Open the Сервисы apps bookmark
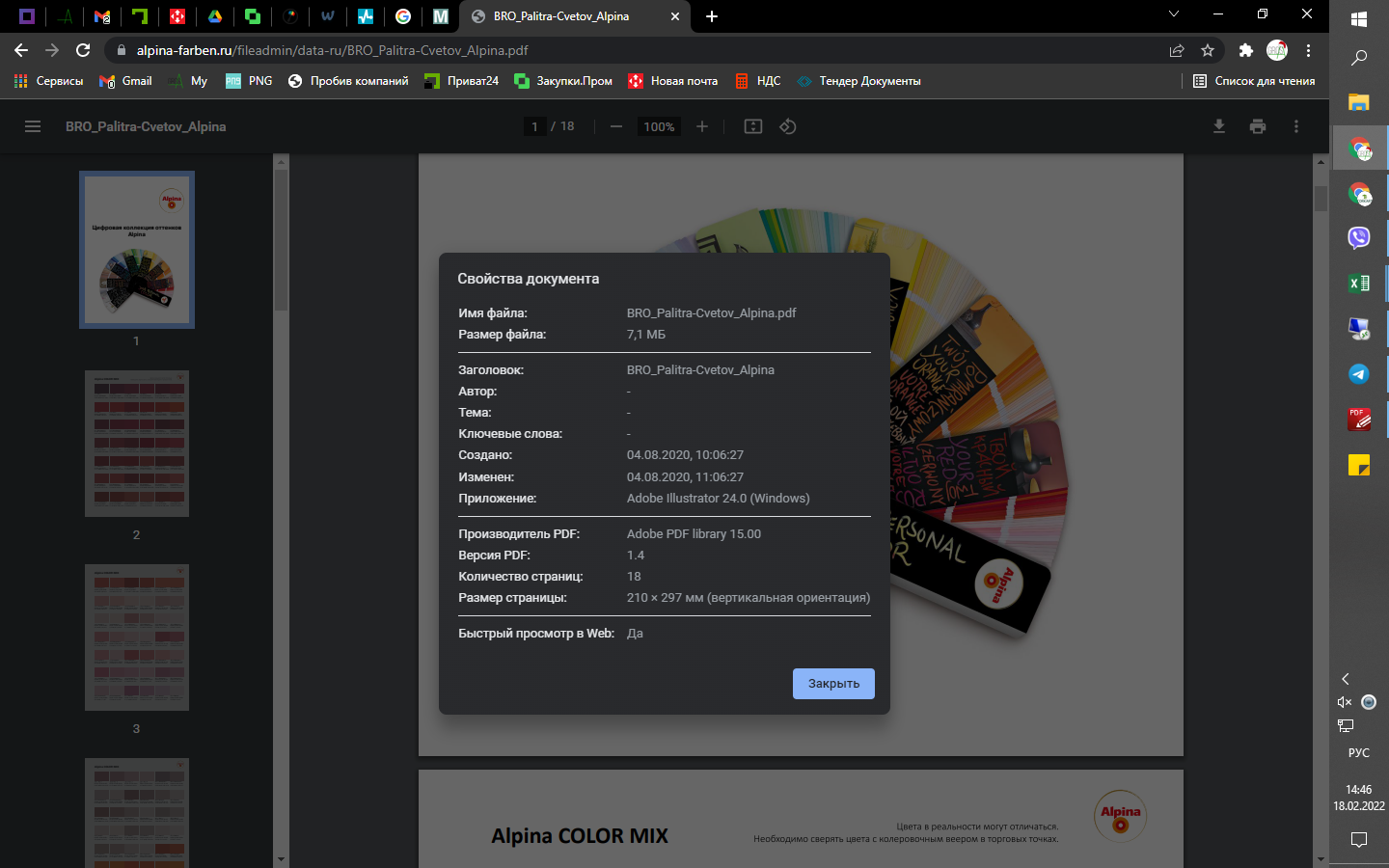Image resolution: width=1389 pixels, height=868 pixels. 48,81
